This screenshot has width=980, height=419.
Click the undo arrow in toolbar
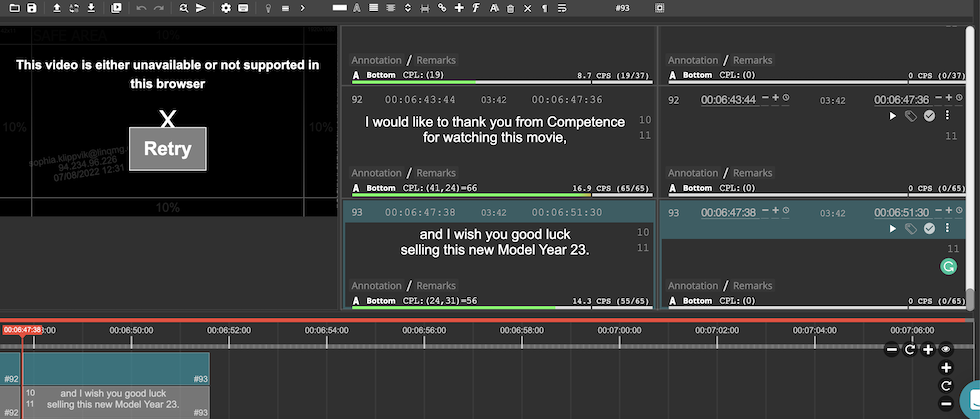[141, 8]
